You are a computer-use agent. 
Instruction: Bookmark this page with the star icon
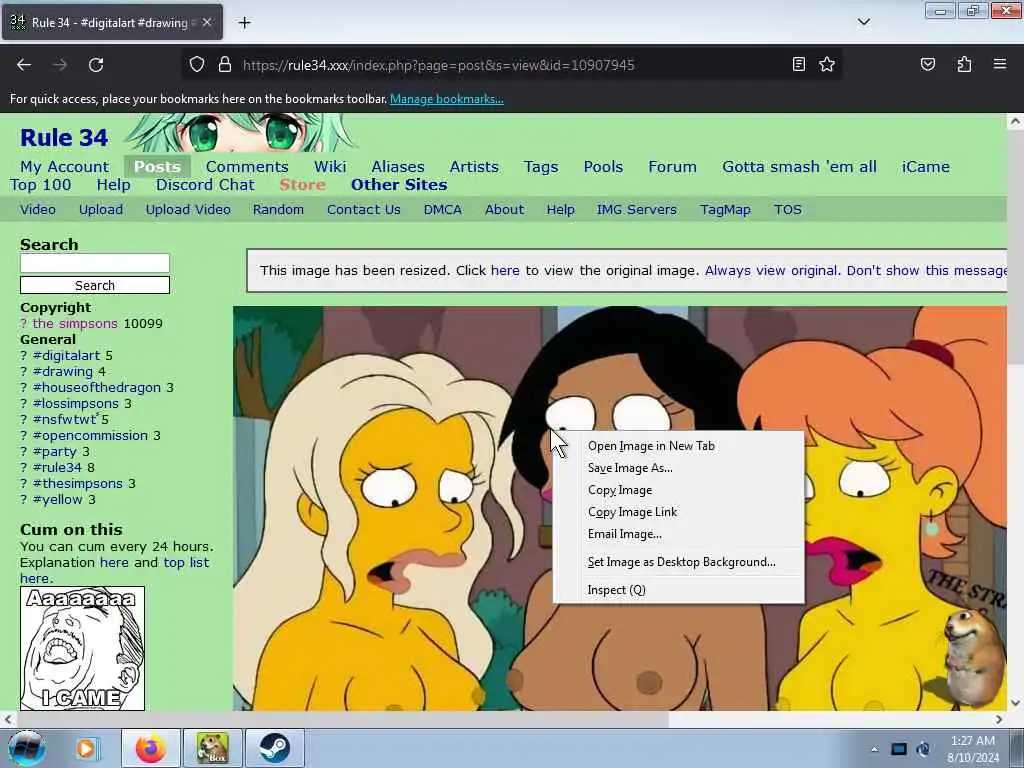click(x=827, y=64)
